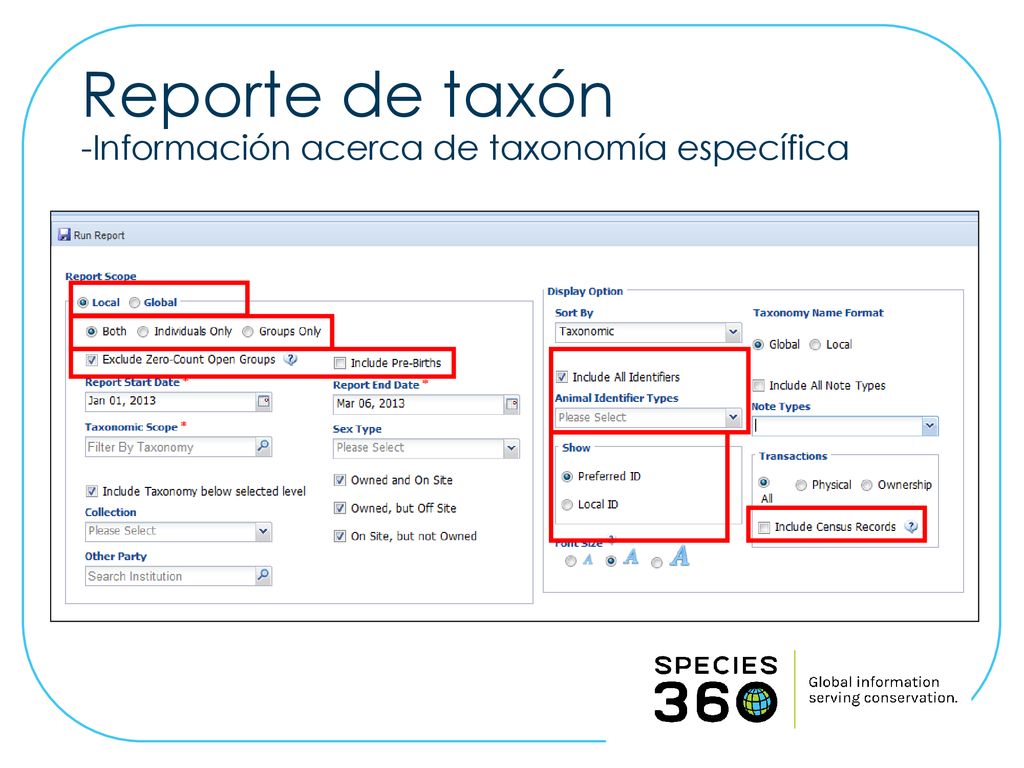Expand the Collection dropdown
This screenshot has width=1024, height=768.
[263, 531]
